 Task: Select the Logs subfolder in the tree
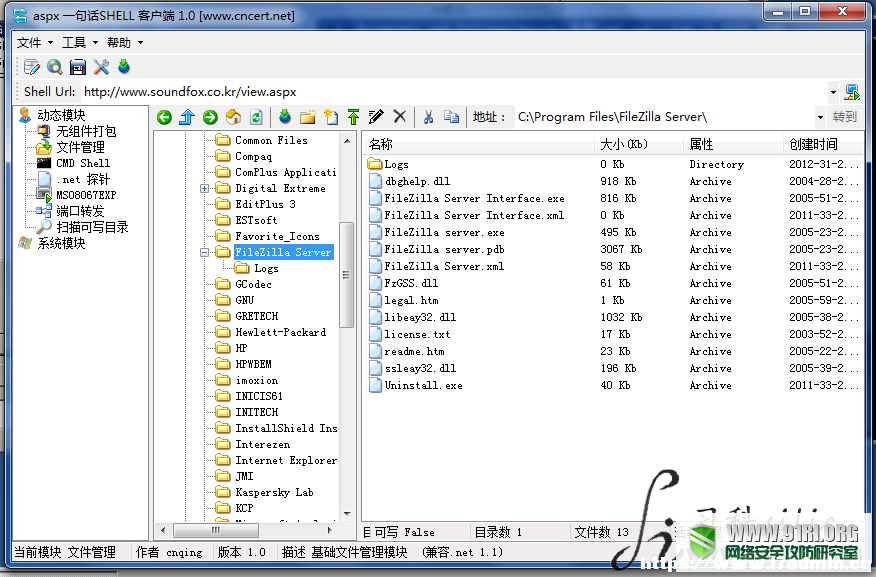point(266,269)
